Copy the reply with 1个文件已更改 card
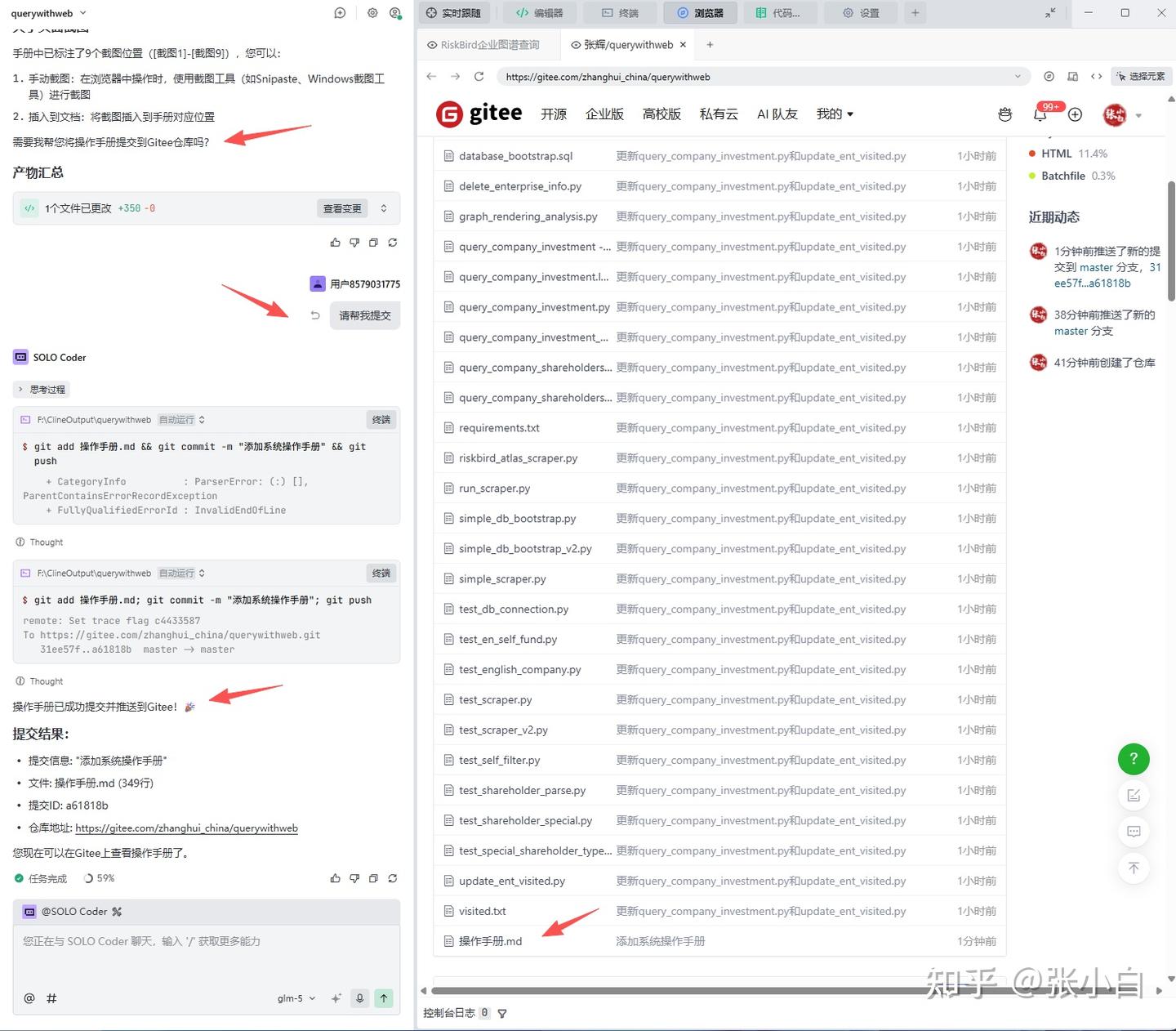Image resolution: width=1176 pixels, height=1031 pixels. pyautogui.click(x=373, y=243)
